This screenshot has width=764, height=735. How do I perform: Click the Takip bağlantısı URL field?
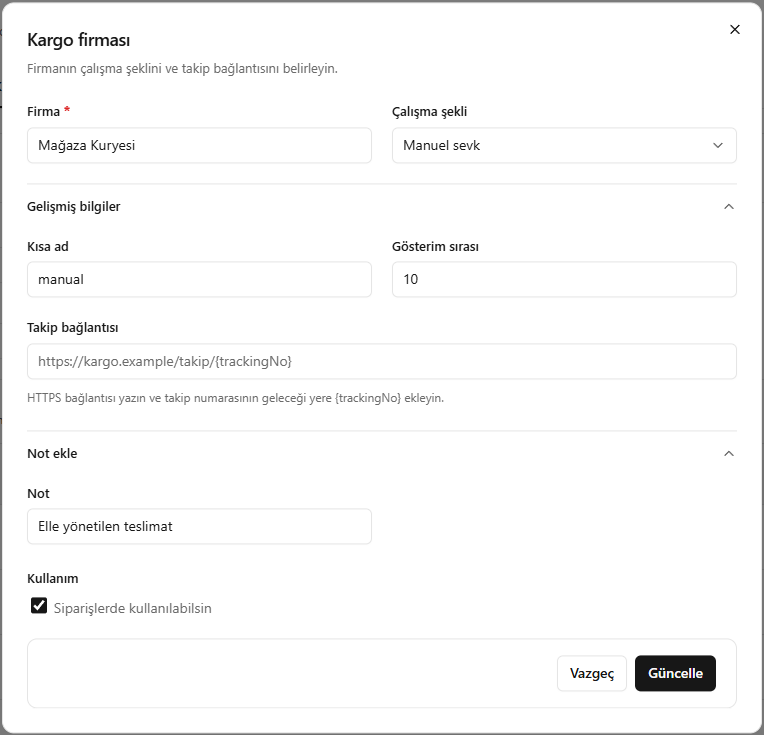click(x=382, y=361)
